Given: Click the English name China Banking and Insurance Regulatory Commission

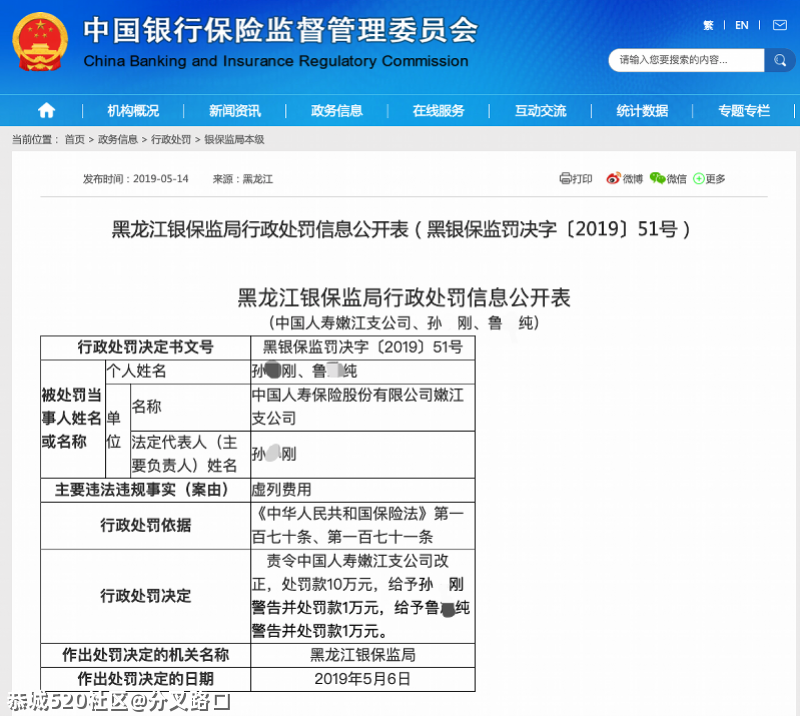Looking at the screenshot, I should click(276, 61).
